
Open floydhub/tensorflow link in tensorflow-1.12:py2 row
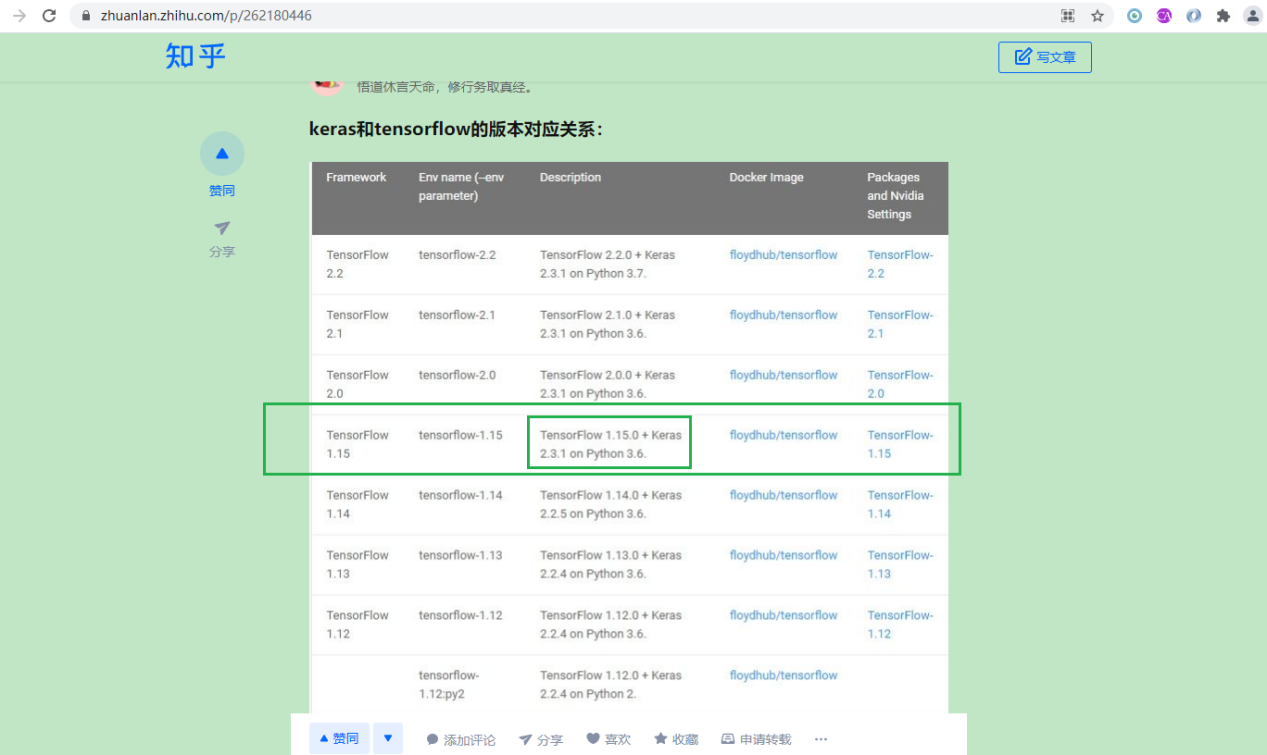pyautogui.click(x=783, y=675)
